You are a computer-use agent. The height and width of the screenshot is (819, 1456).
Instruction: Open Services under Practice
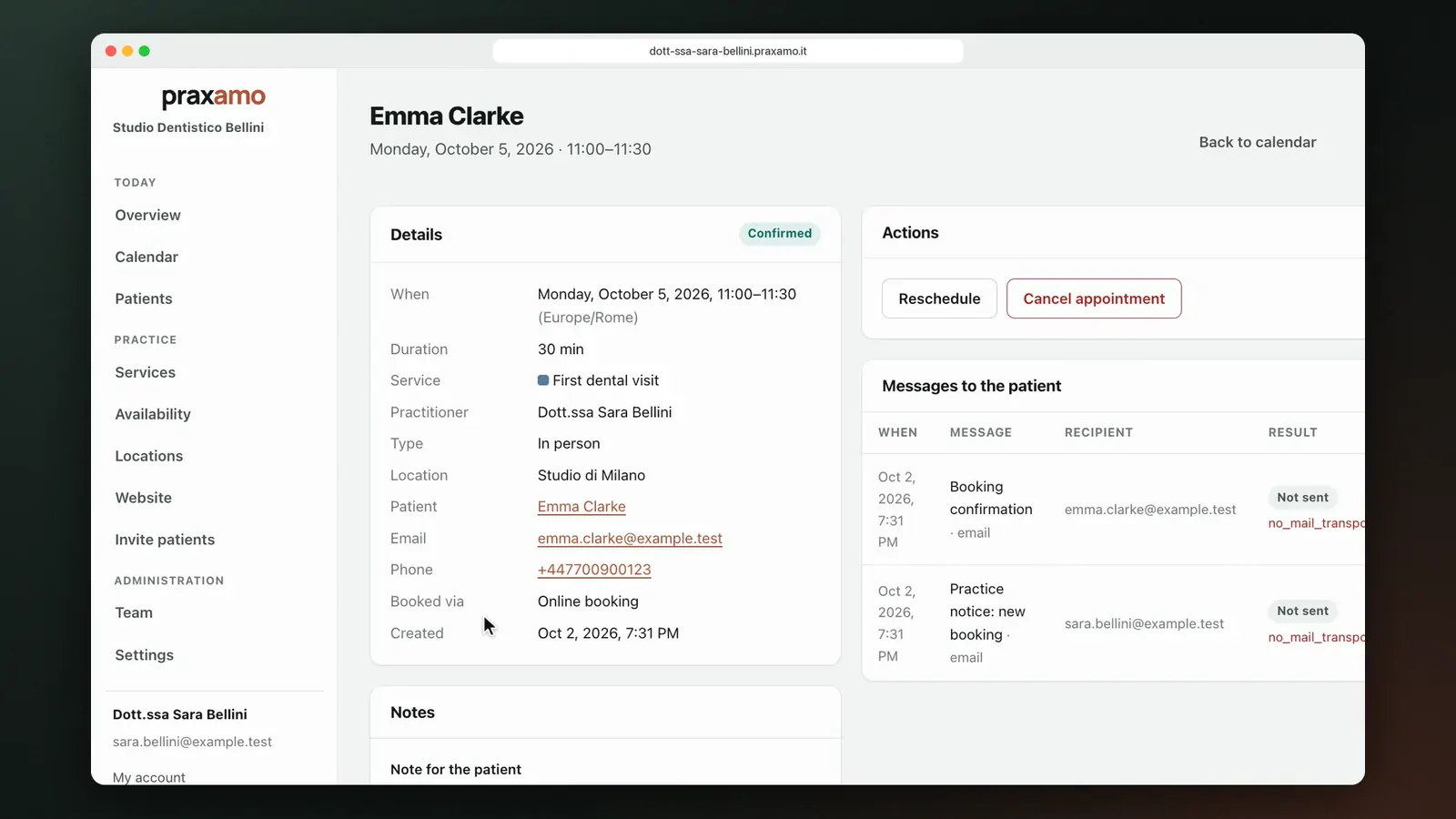pos(146,372)
